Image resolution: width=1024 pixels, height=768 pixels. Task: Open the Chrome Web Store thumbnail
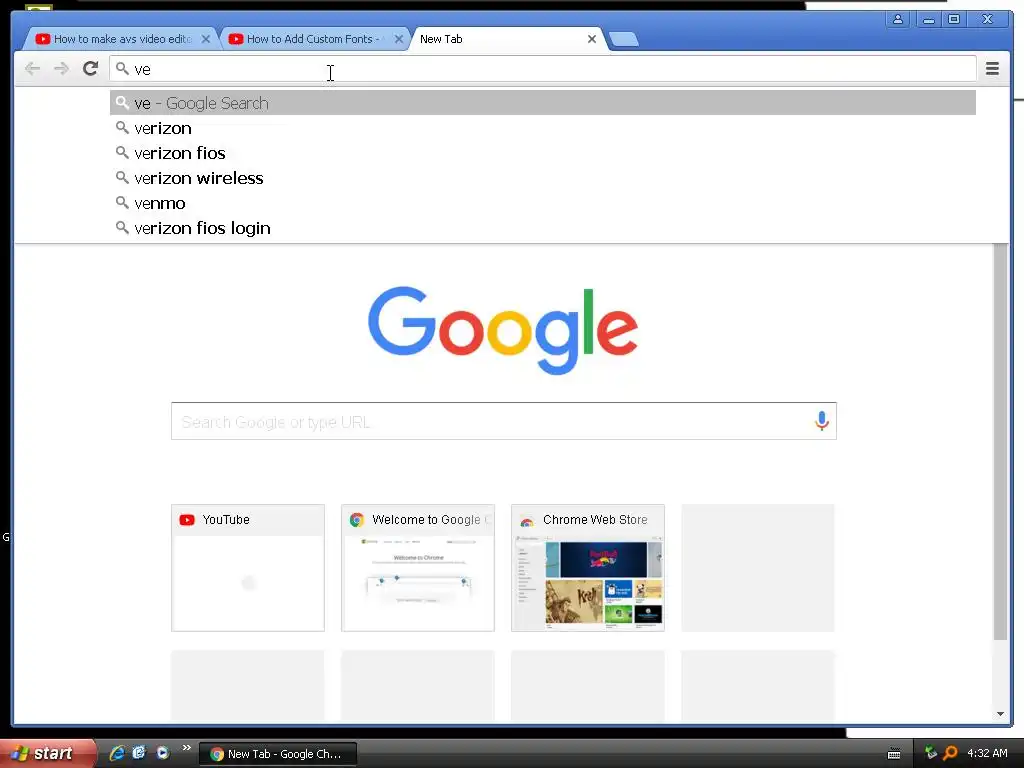pyautogui.click(x=588, y=568)
